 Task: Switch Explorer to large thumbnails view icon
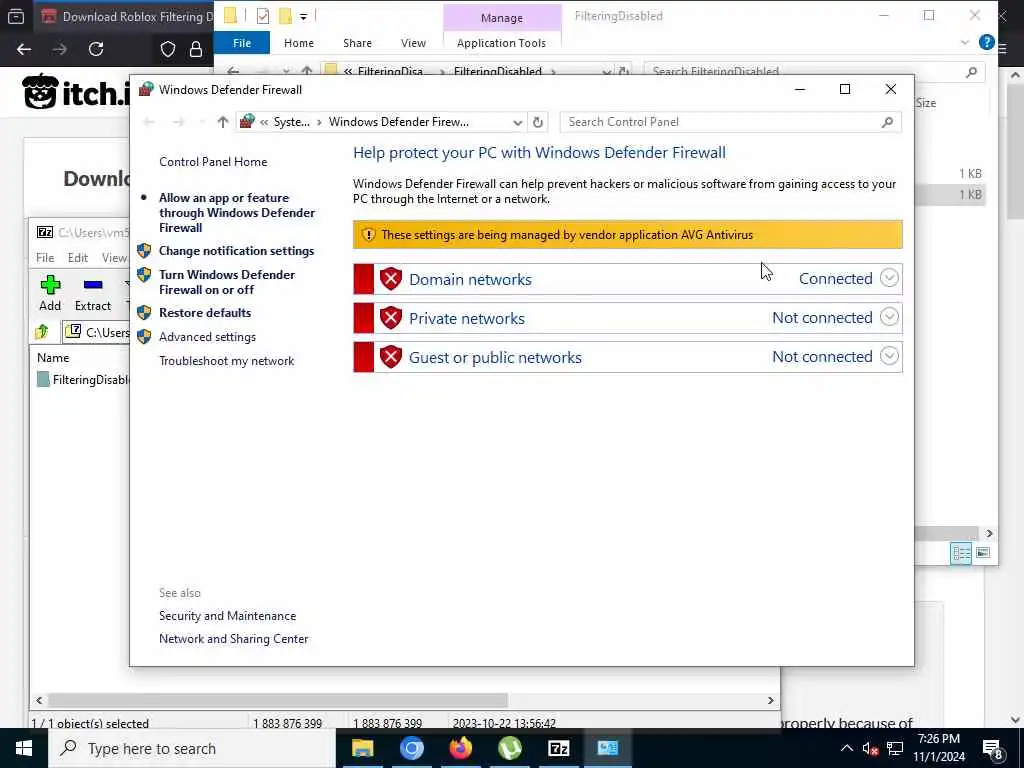coord(983,553)
